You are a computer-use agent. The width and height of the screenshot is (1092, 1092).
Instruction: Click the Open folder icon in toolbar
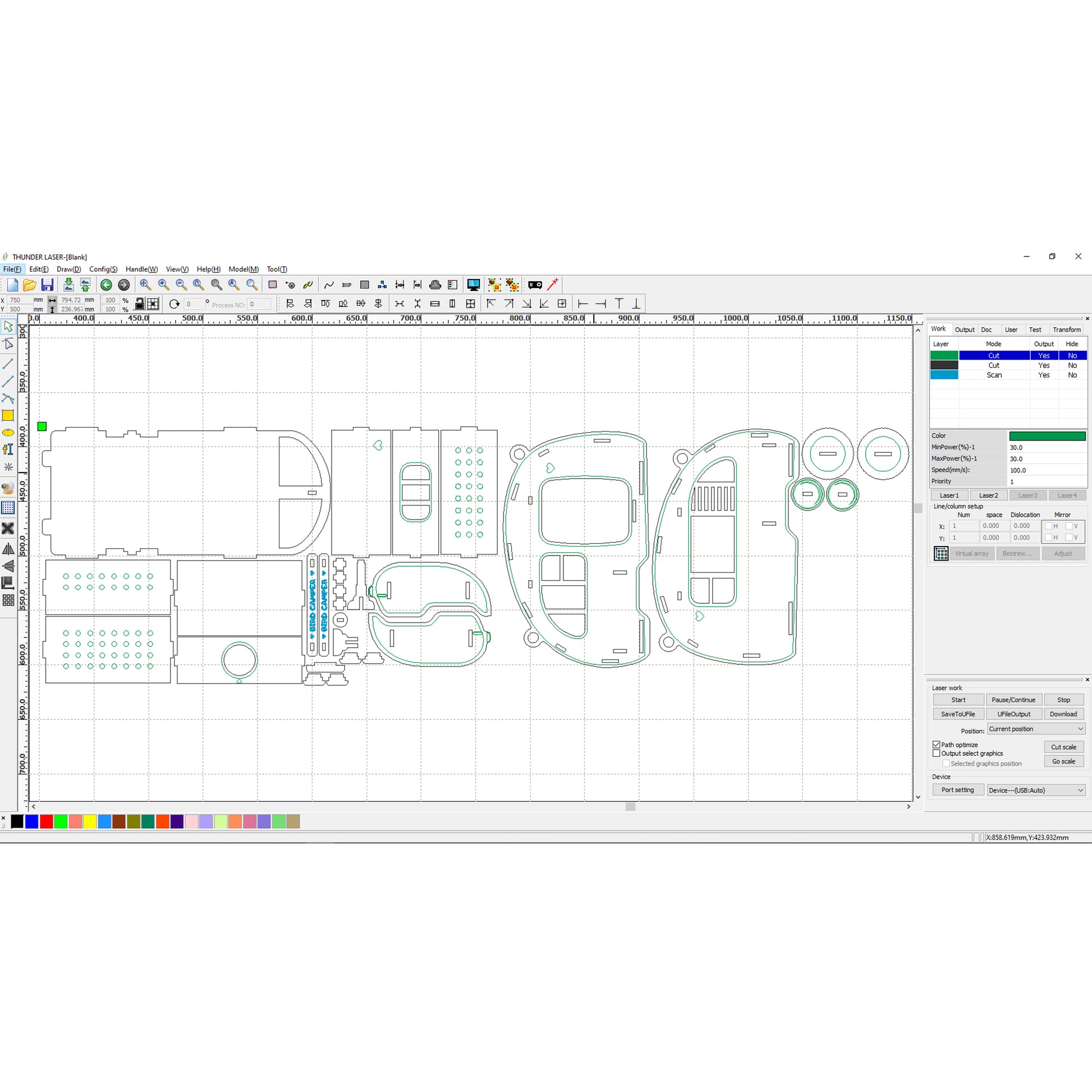[x=29, y=285]
